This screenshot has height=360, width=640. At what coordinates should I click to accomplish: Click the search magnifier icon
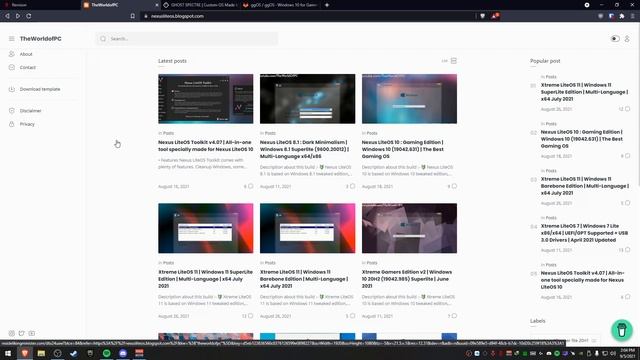tap(103, 39)
